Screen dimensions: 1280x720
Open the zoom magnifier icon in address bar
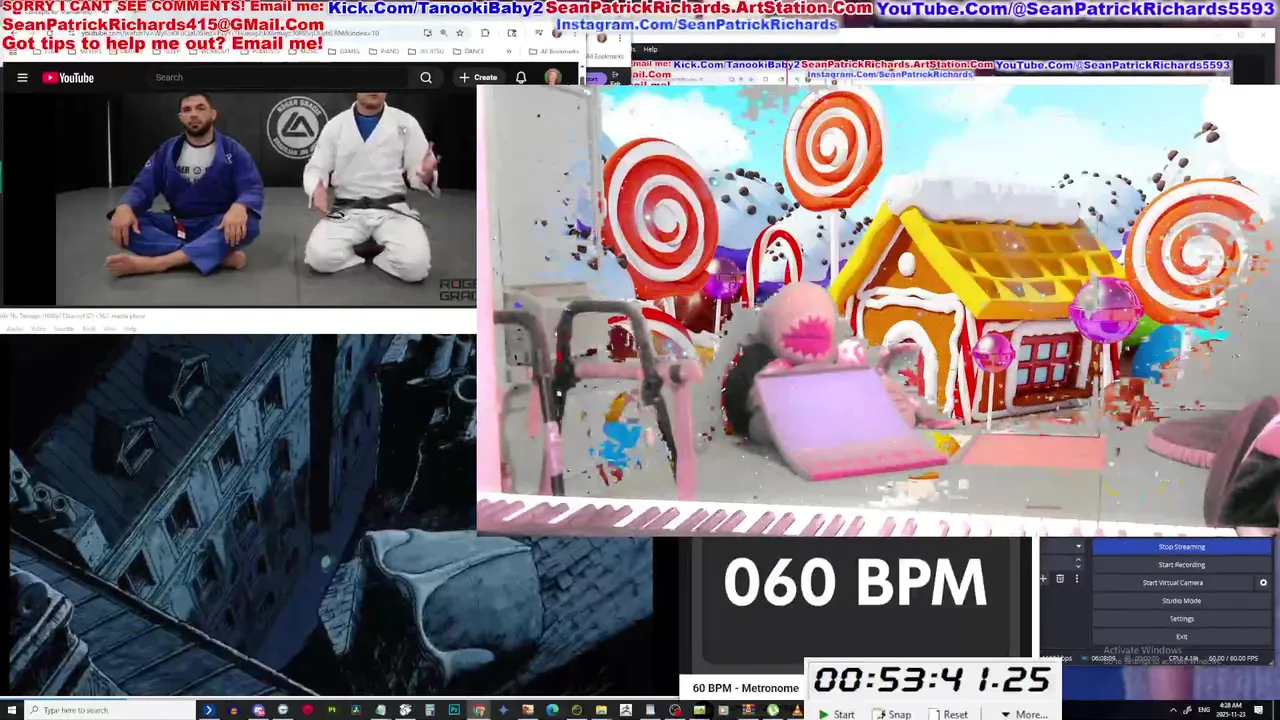pos(443,33)
